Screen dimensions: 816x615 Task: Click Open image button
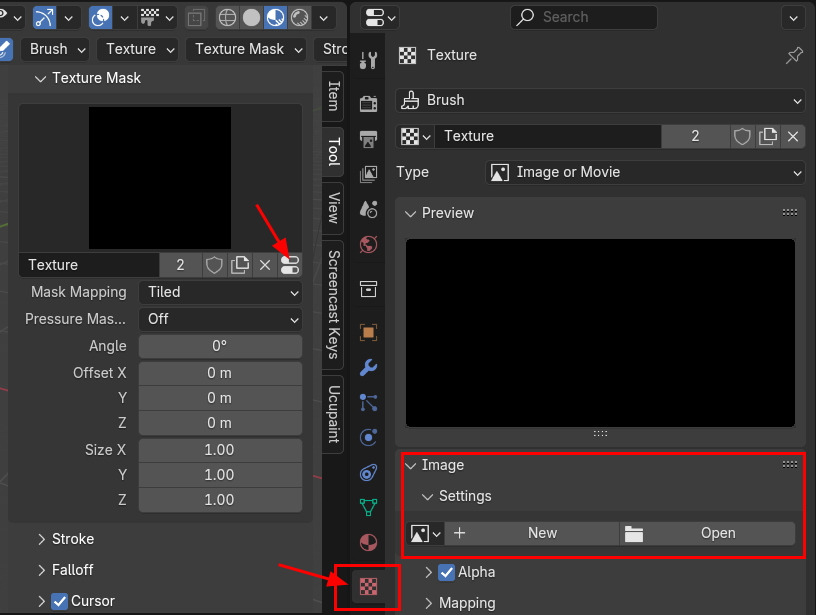(707, 533)
